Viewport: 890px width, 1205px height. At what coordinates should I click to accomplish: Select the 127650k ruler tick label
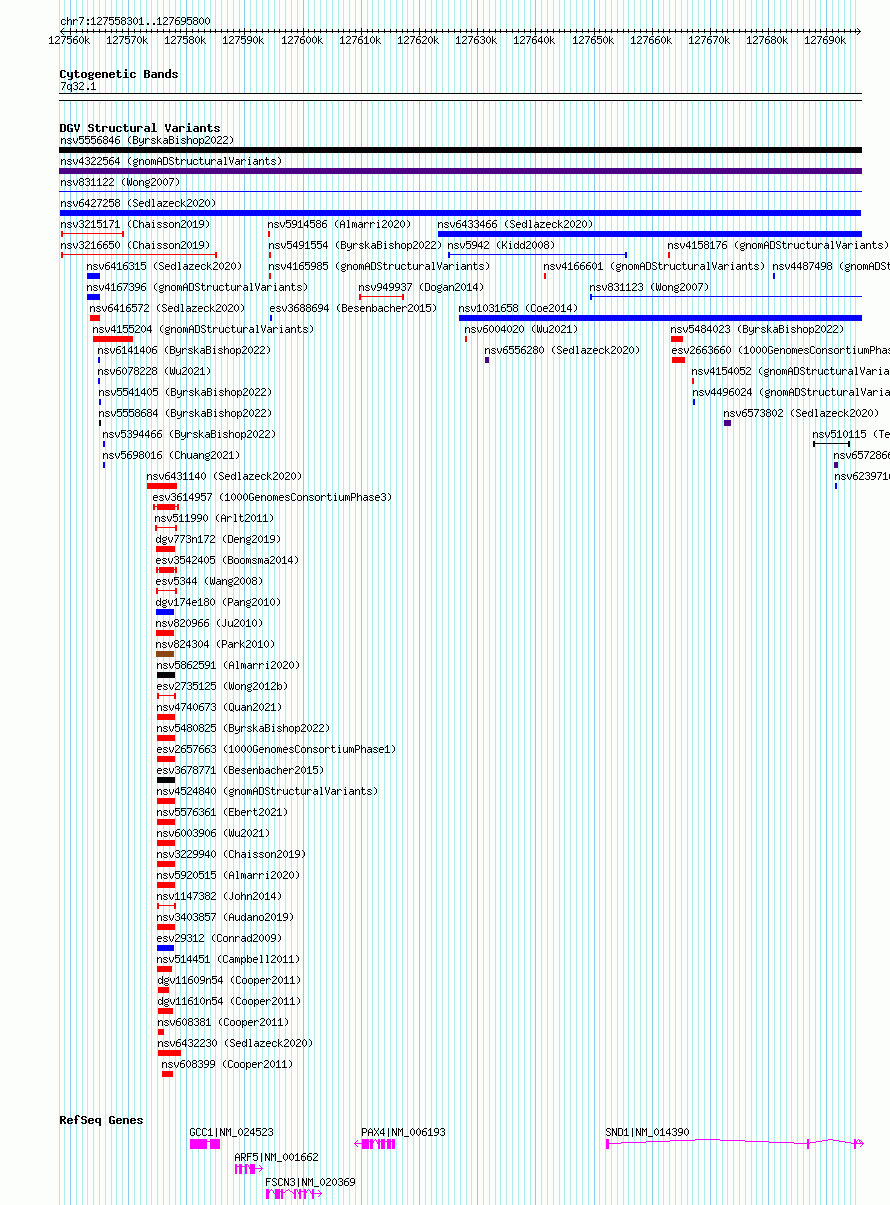[x=593, y=41]
